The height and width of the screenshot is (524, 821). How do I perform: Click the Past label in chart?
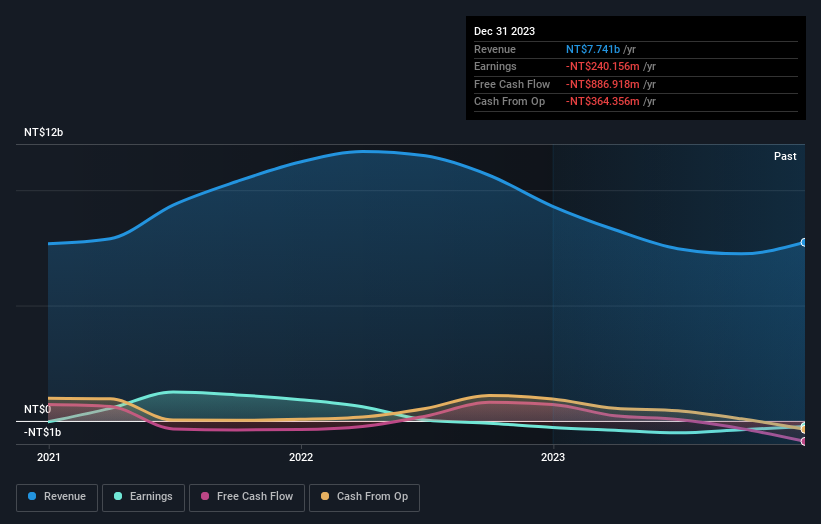tap(785, 156)
